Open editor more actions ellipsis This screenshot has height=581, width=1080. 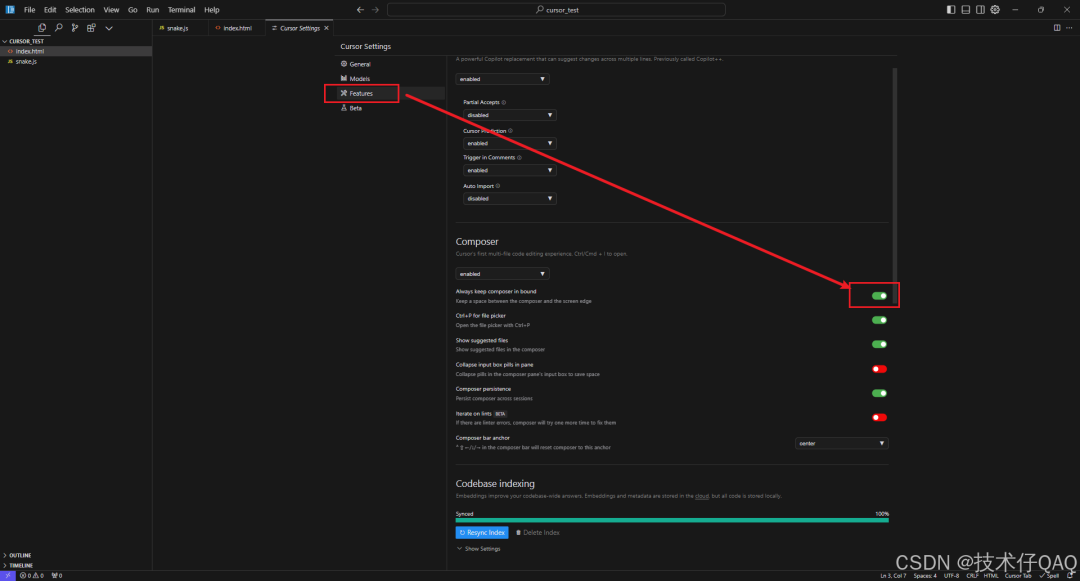1069,28
